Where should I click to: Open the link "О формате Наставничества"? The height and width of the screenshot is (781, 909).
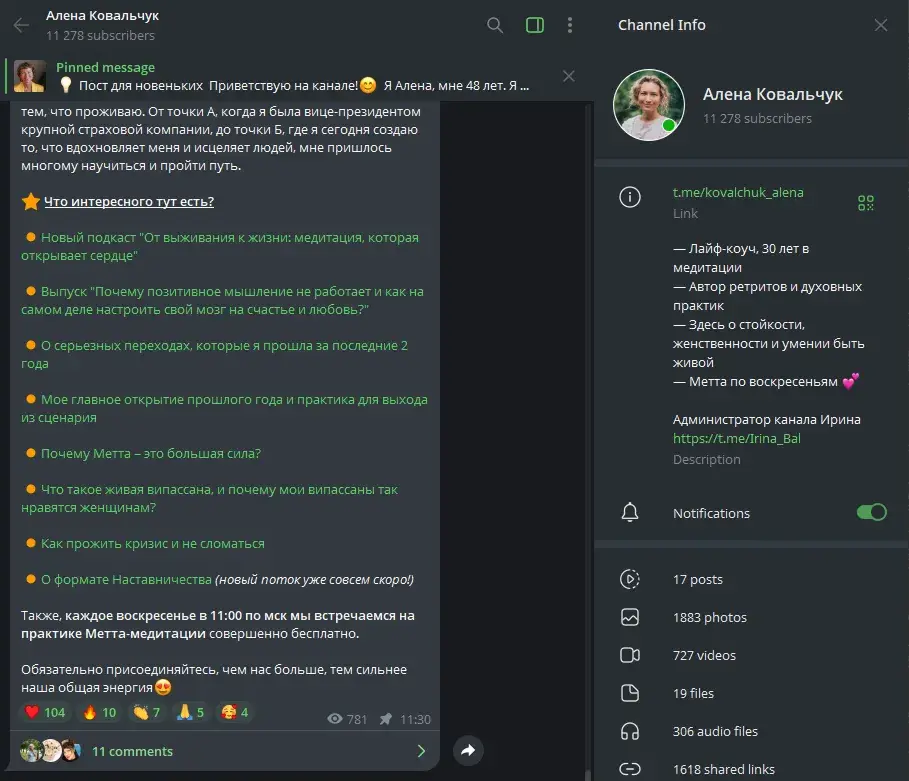coord(126,580)
